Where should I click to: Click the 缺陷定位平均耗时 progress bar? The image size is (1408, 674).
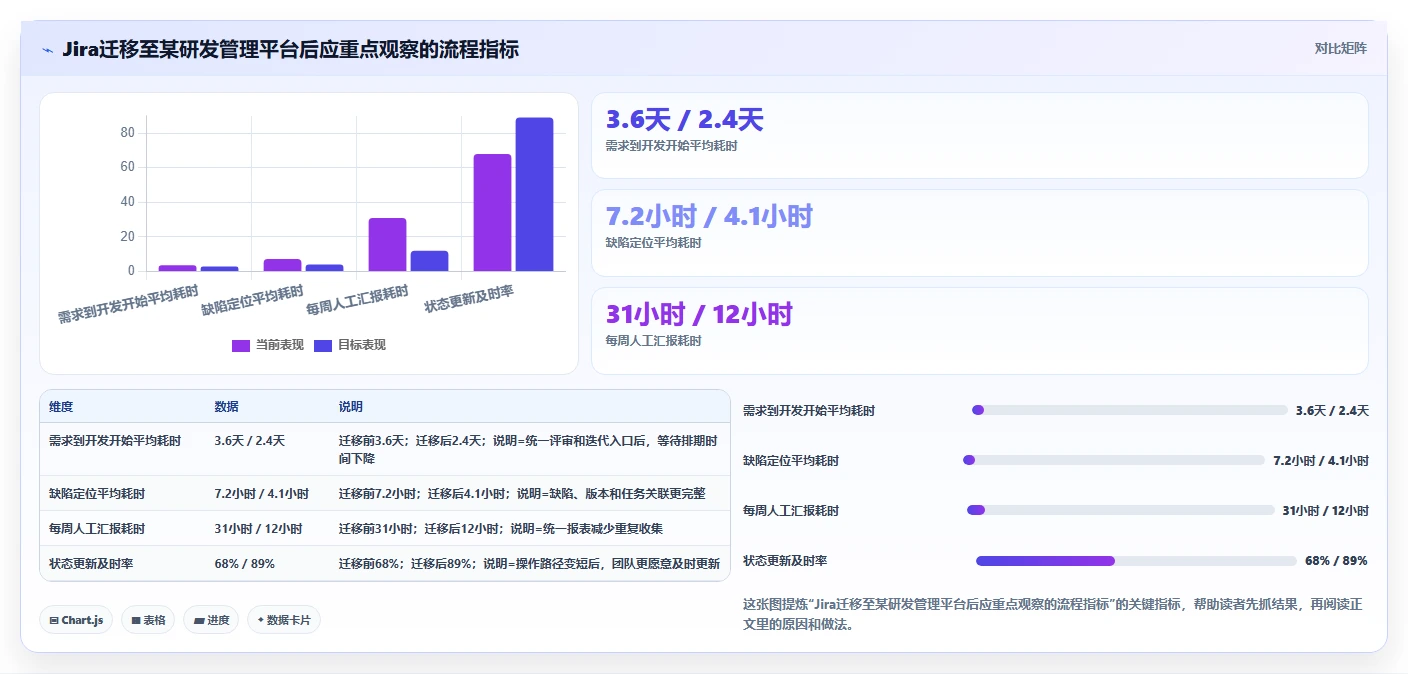tap(1113, 460)
